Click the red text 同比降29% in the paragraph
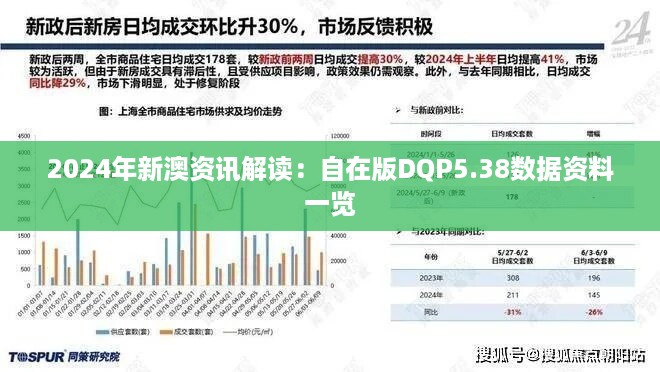This screenshot has height=372, width=660. click(x=58, y=83)
